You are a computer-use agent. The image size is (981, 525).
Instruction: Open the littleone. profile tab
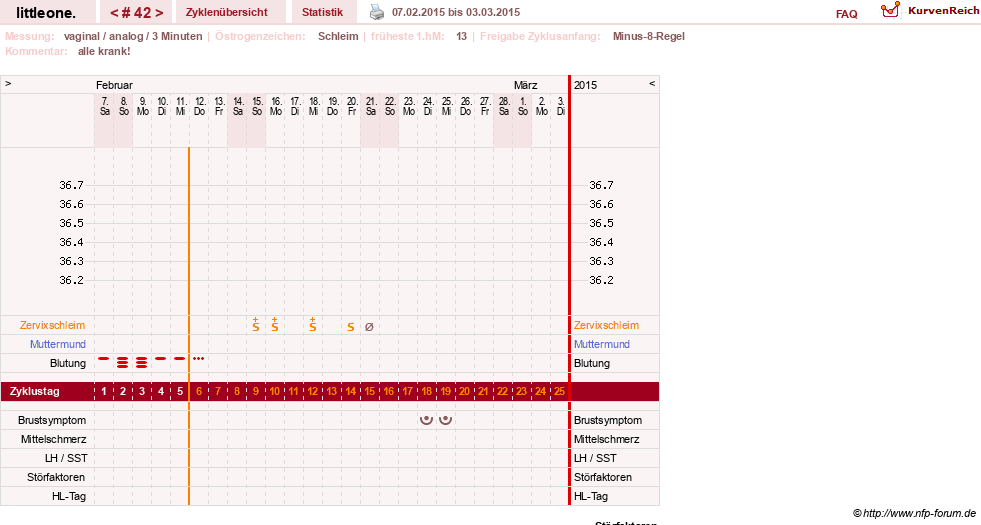click(x=46, y=12)
